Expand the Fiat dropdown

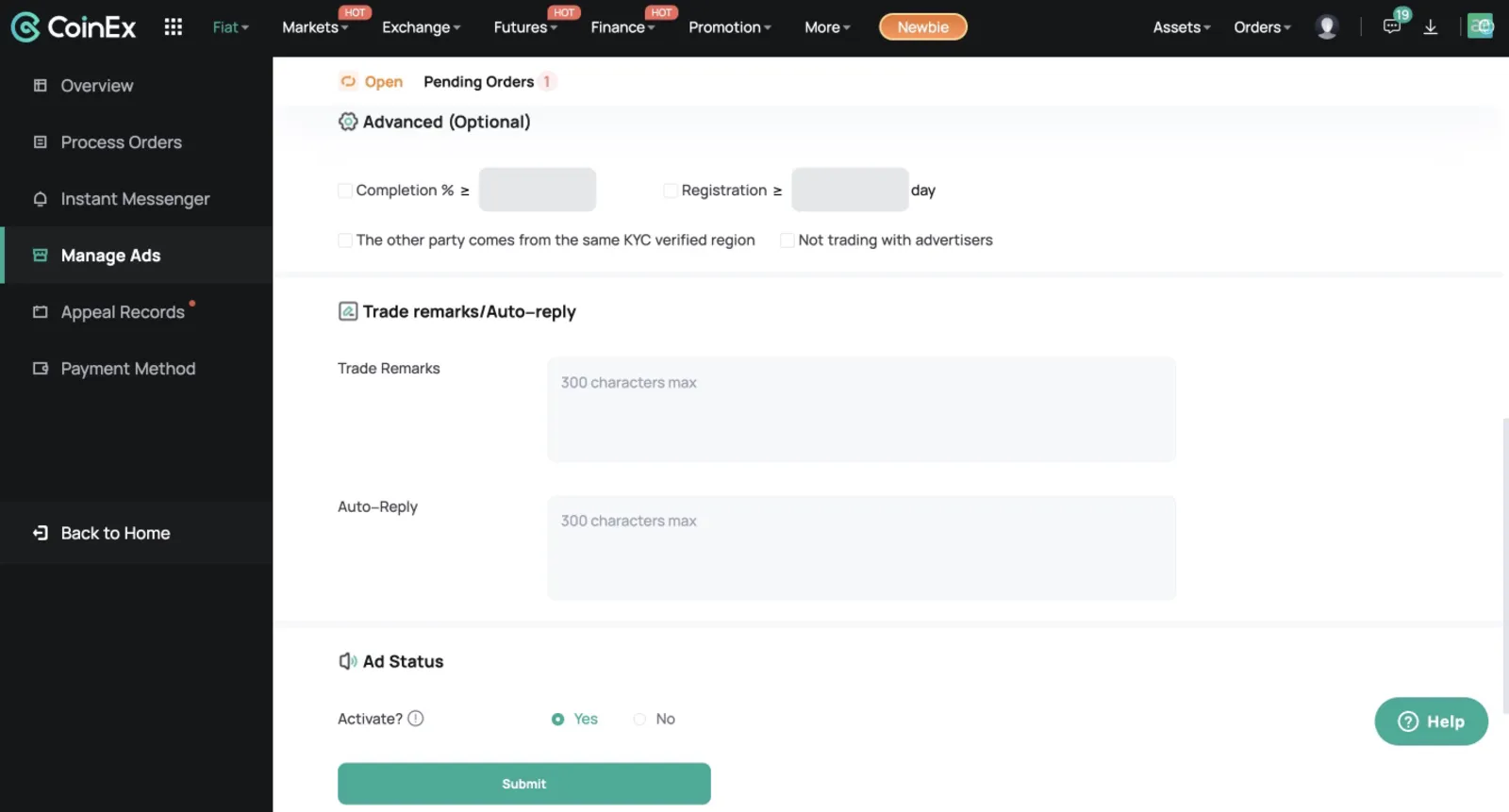tap(231, 27)
